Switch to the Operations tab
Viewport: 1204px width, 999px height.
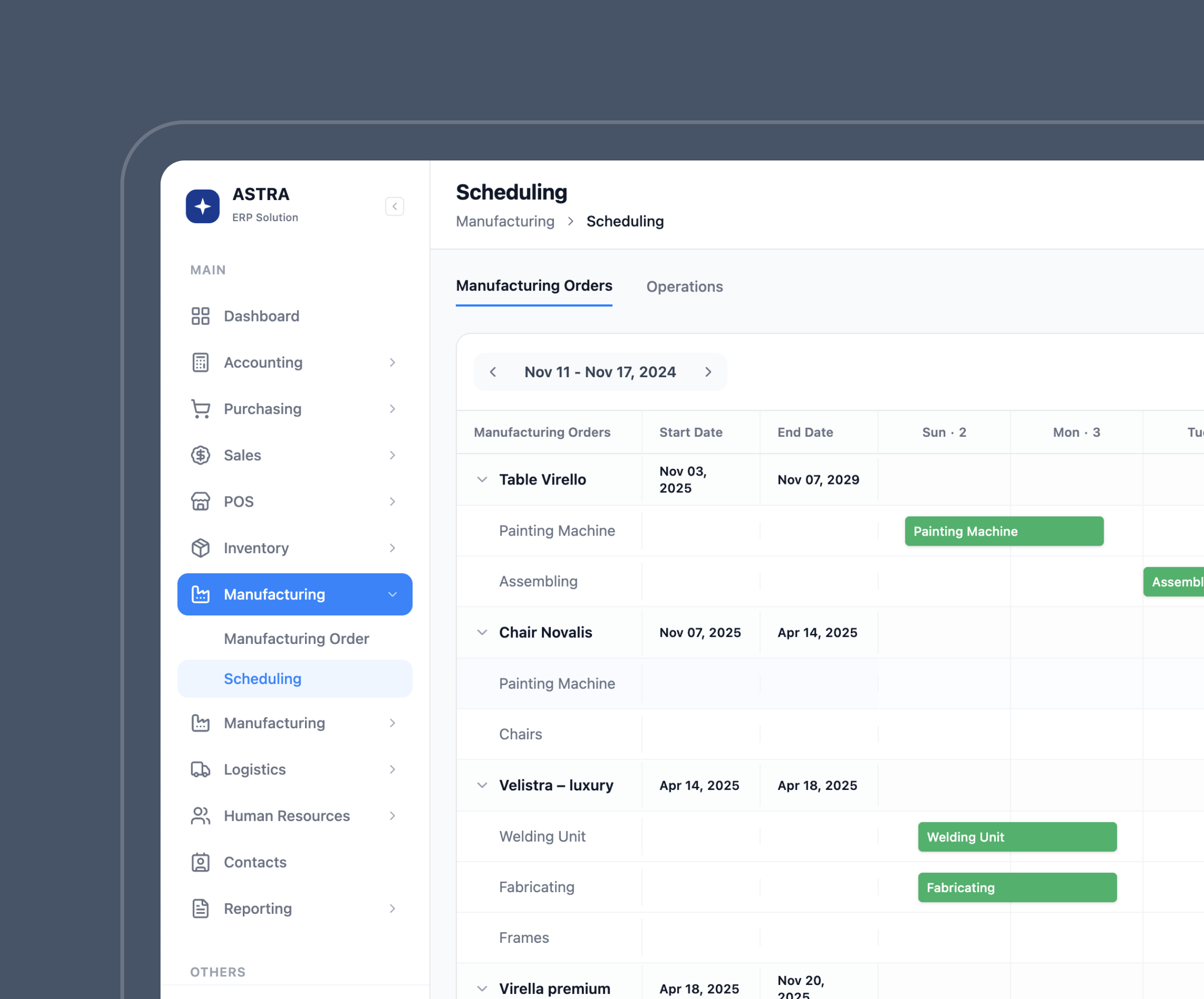pyautogui.click(x=684, y=286)
